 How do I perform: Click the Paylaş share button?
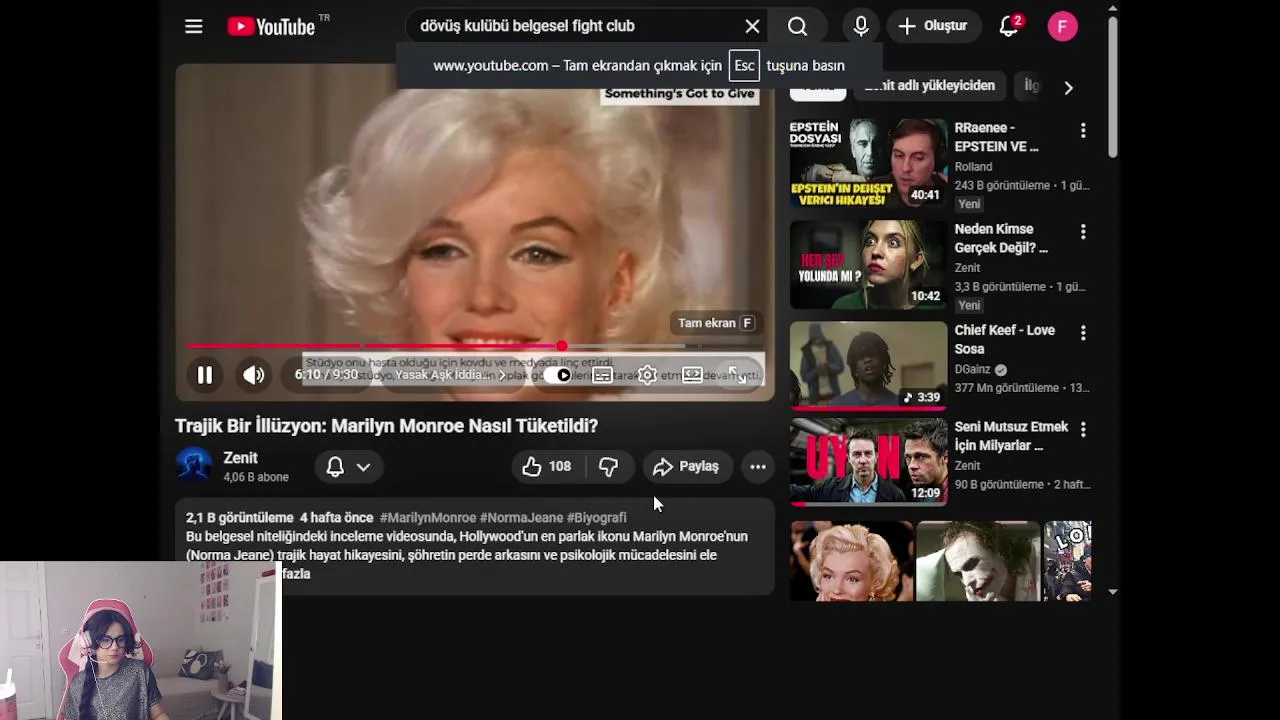pyautogui.click(x=686, y=467)
